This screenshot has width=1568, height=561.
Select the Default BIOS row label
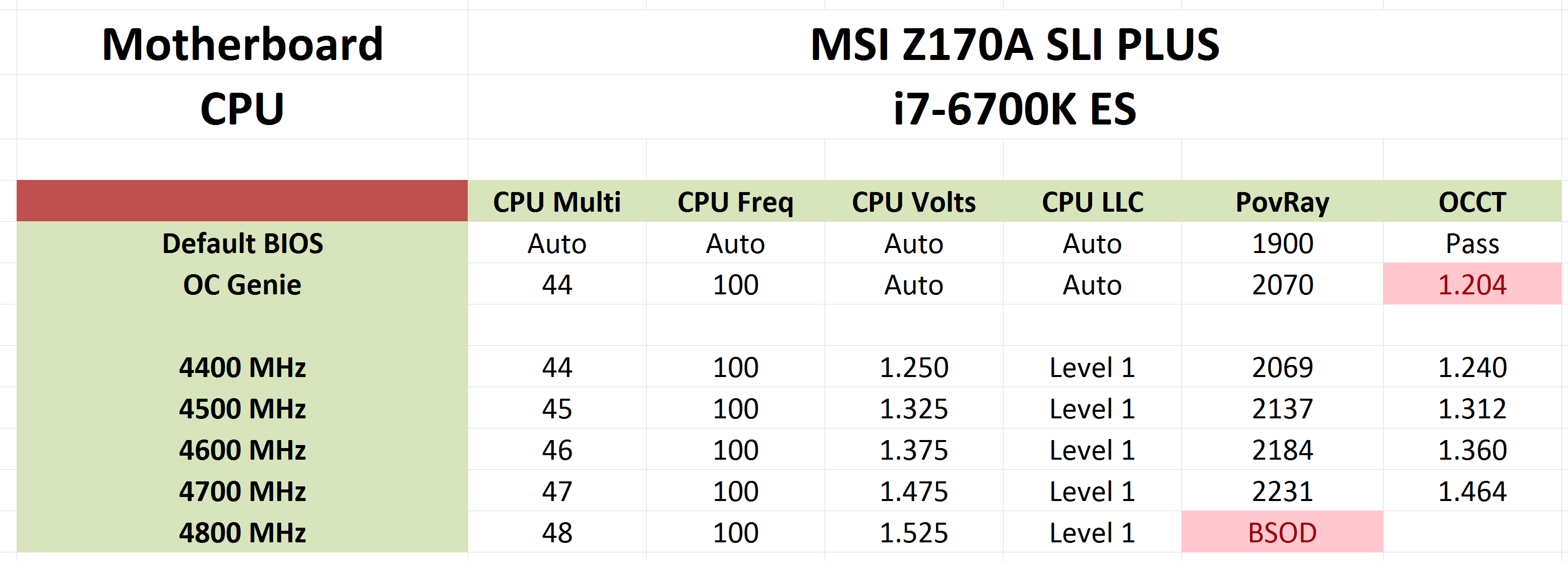coord(242,243)
